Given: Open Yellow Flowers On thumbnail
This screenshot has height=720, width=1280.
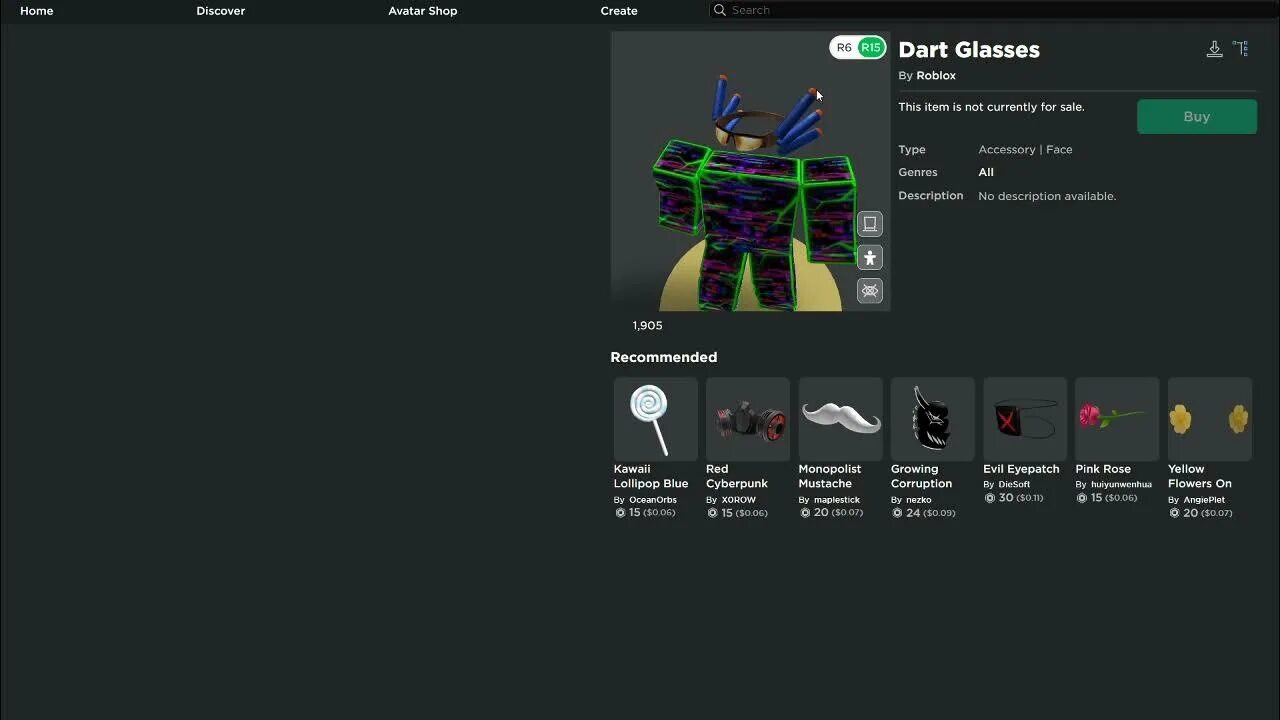Looking at the screenshot, I should (x=1210, y=419).
